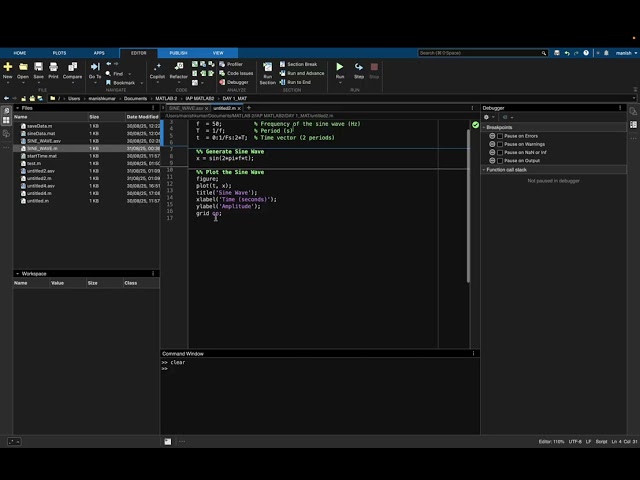Screen dimensions: 640x480
Task: Run the script with the green play icon
Action: coord(340,67)
